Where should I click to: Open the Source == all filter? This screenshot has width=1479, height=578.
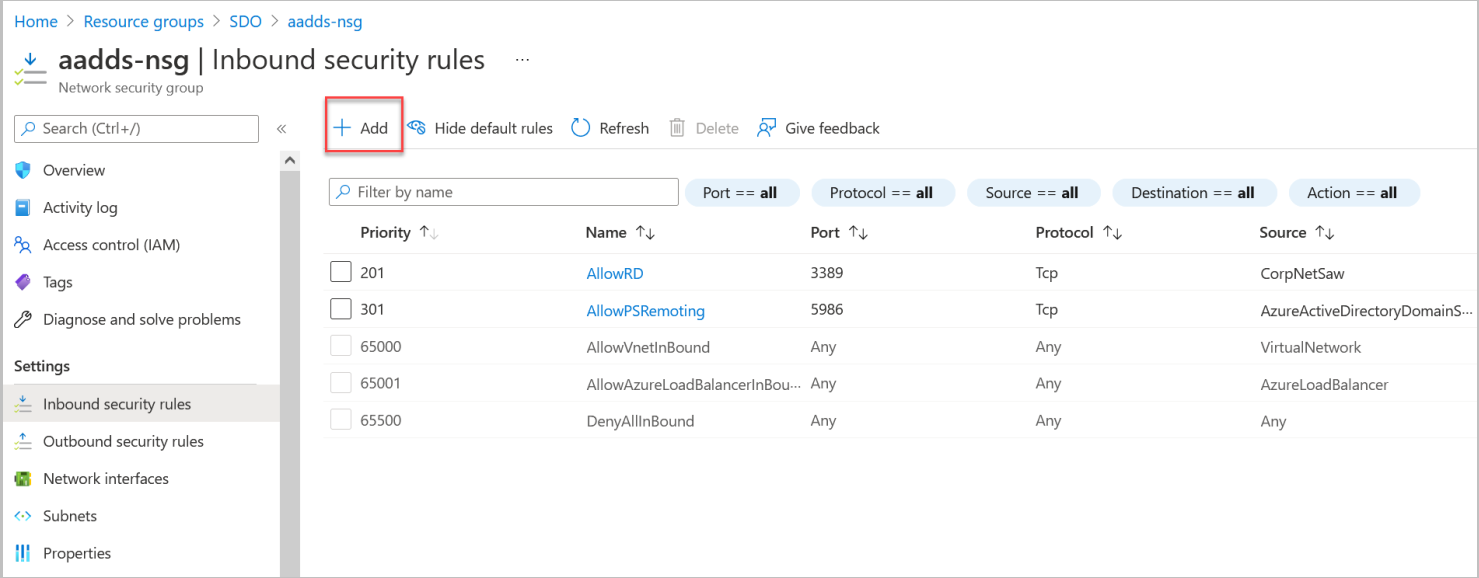1033,193
